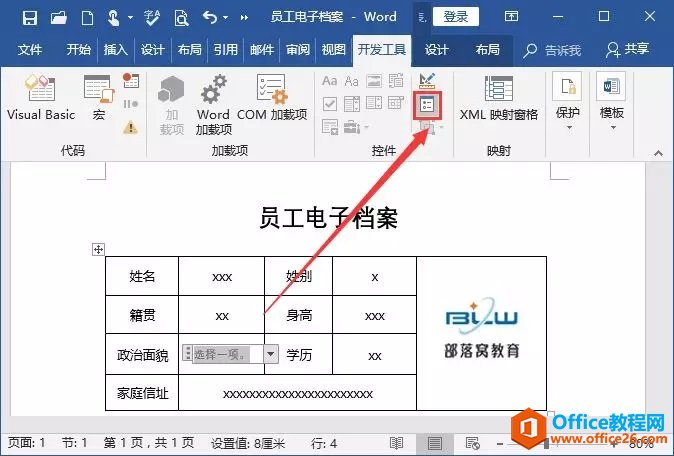Expand Quick Access toolbar overflow arrows
The width and height of the screenshot is (674, 456).
click(244, 18)
